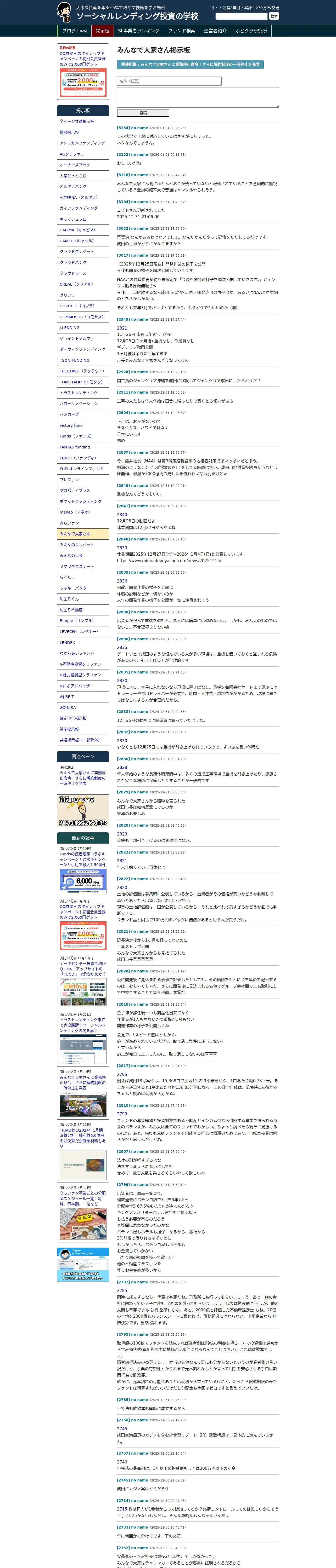Click the 検索 search button

pyautogui.click(x=274, y=16)
